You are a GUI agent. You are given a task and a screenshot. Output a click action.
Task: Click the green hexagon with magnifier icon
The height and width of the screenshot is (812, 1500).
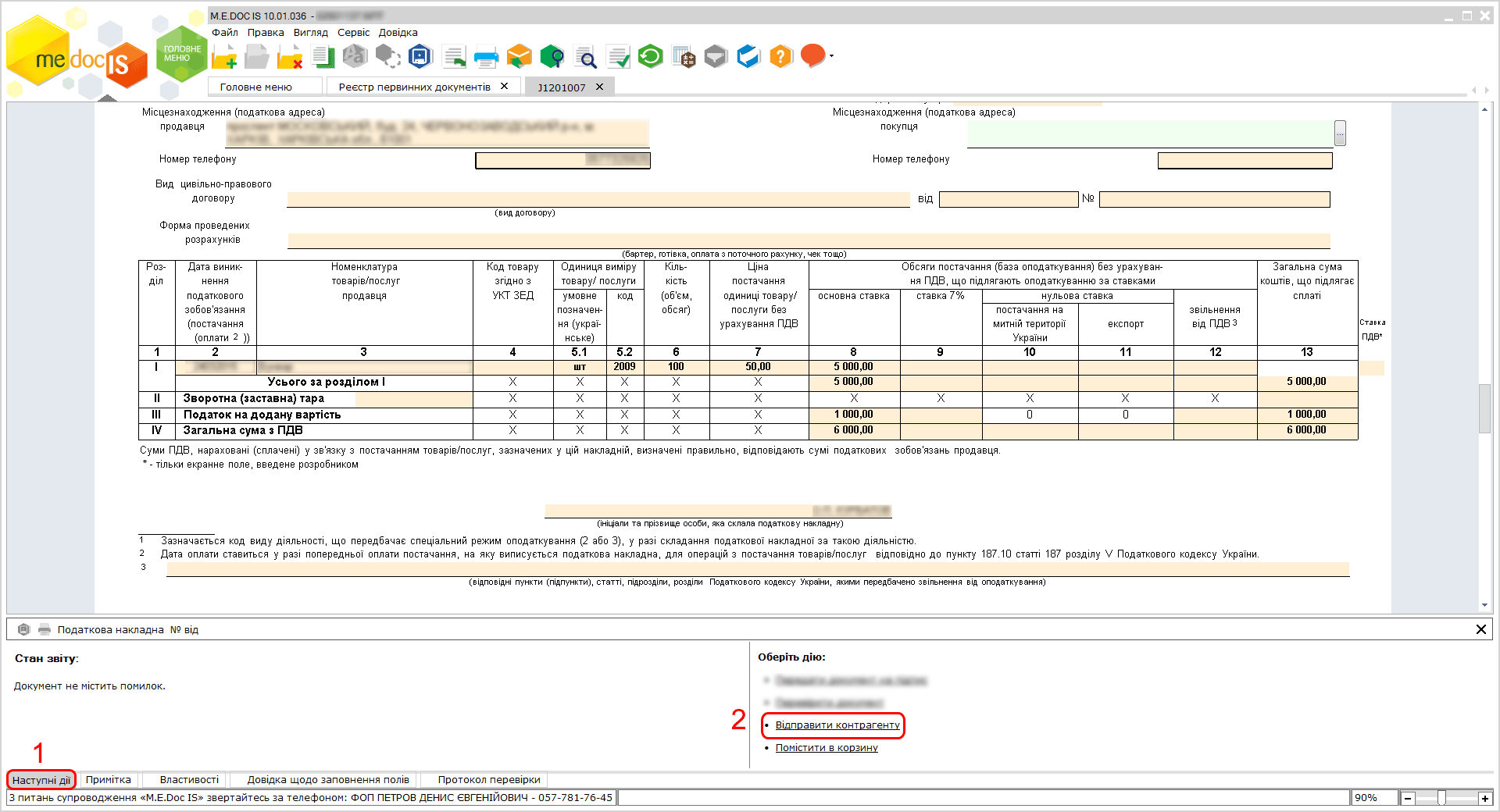(x=552, y=56)
